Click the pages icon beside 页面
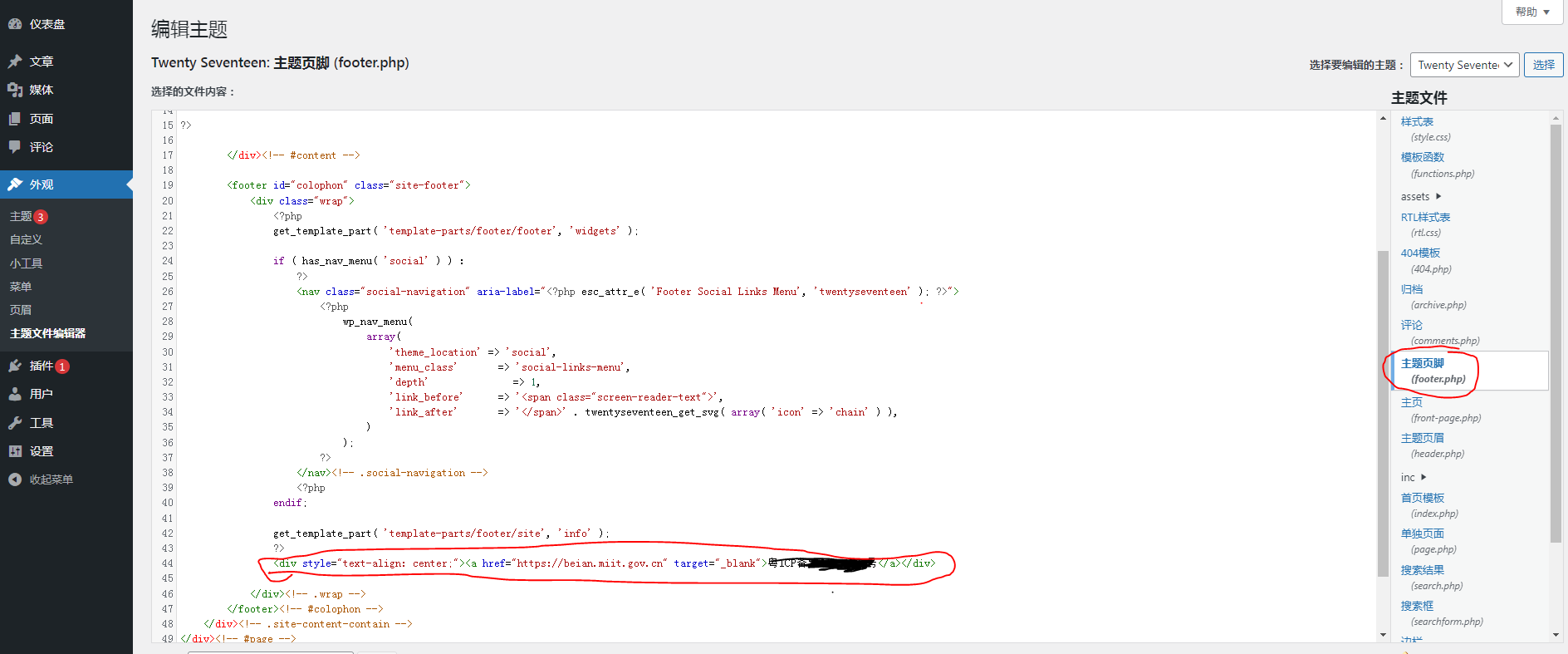This screenshot has height=654, width=1568. pyautogui.click(x=15, y=119)
